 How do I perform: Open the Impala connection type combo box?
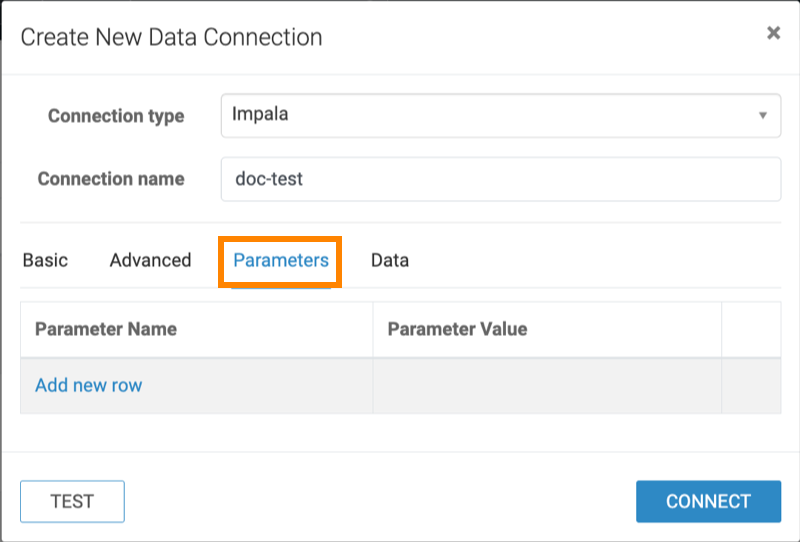(x=501, y=115)
